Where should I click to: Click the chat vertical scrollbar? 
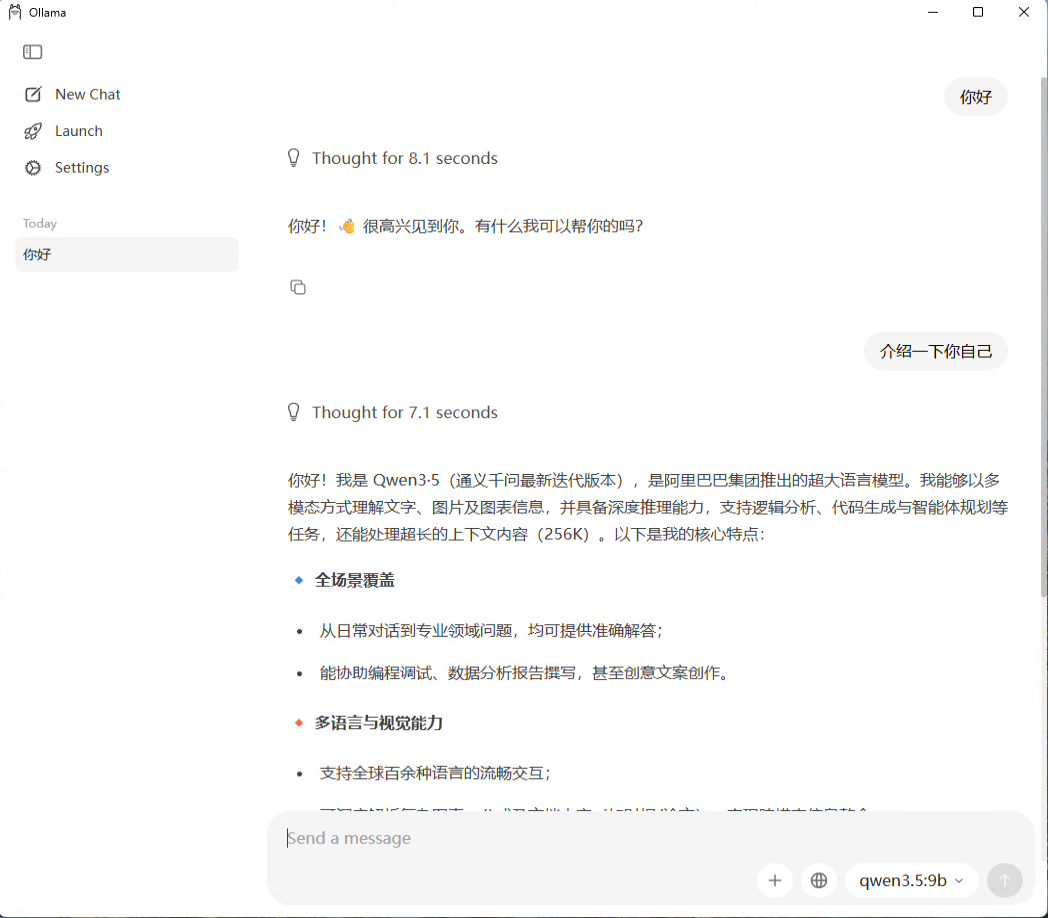pyautogui.click(x=1043, y=337)
